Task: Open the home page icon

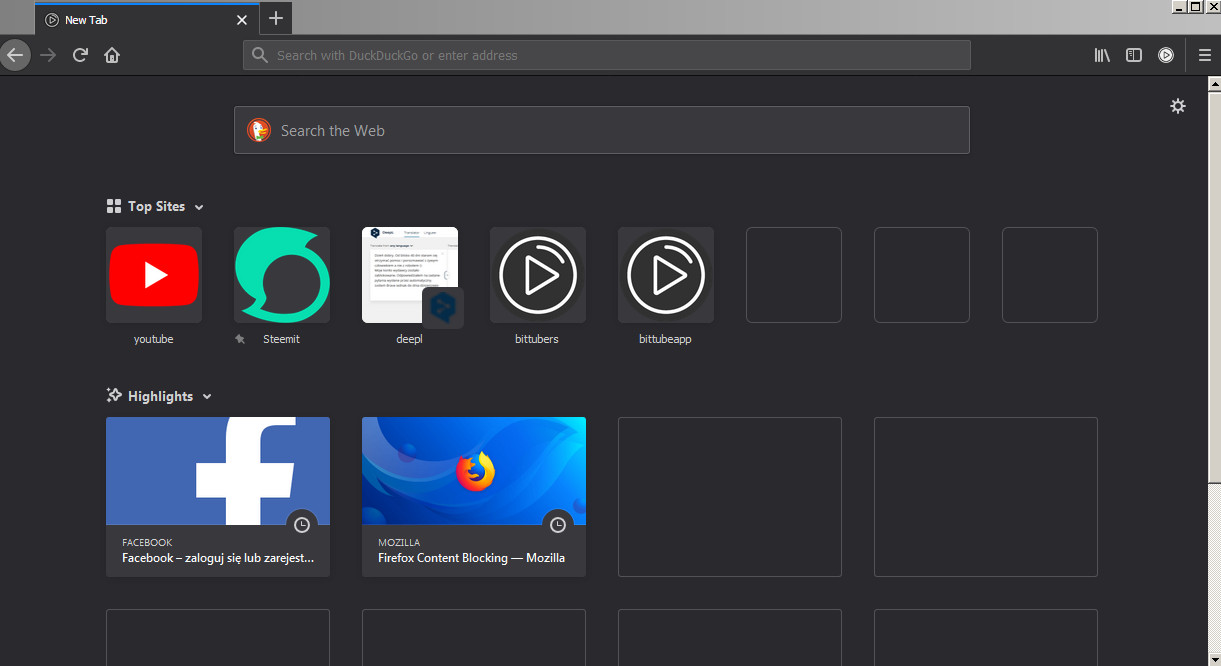Action: click(112, 55)
